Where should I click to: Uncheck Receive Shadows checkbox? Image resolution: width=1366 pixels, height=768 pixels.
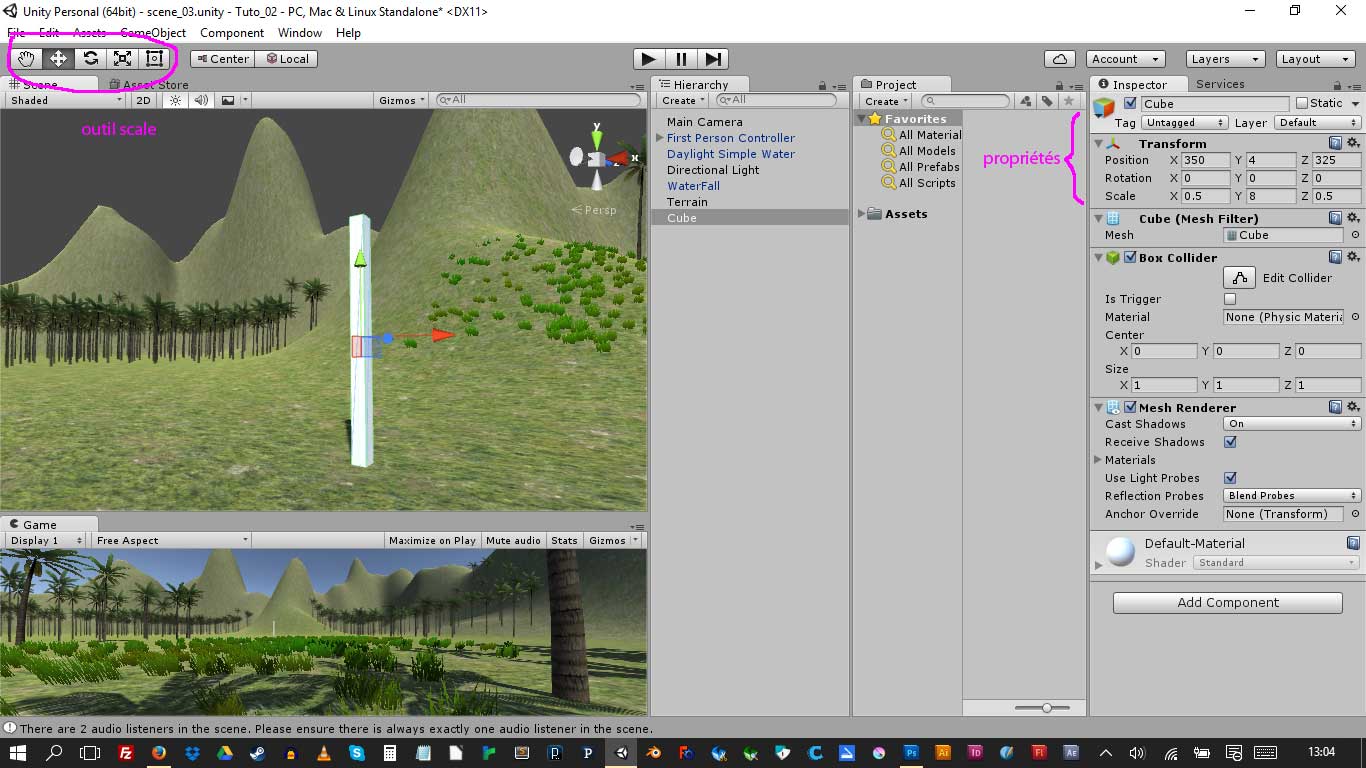(1230, 442)
